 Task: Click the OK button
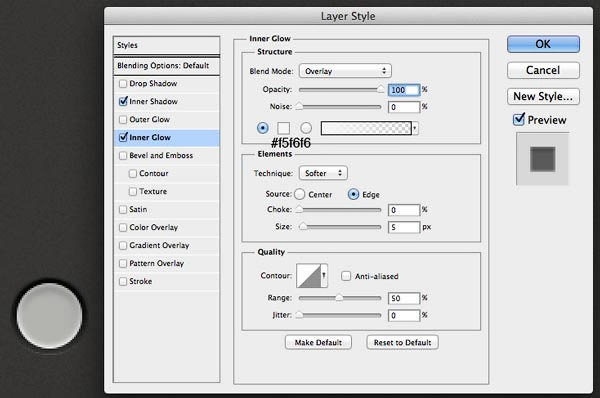click(x=543, y=44)
